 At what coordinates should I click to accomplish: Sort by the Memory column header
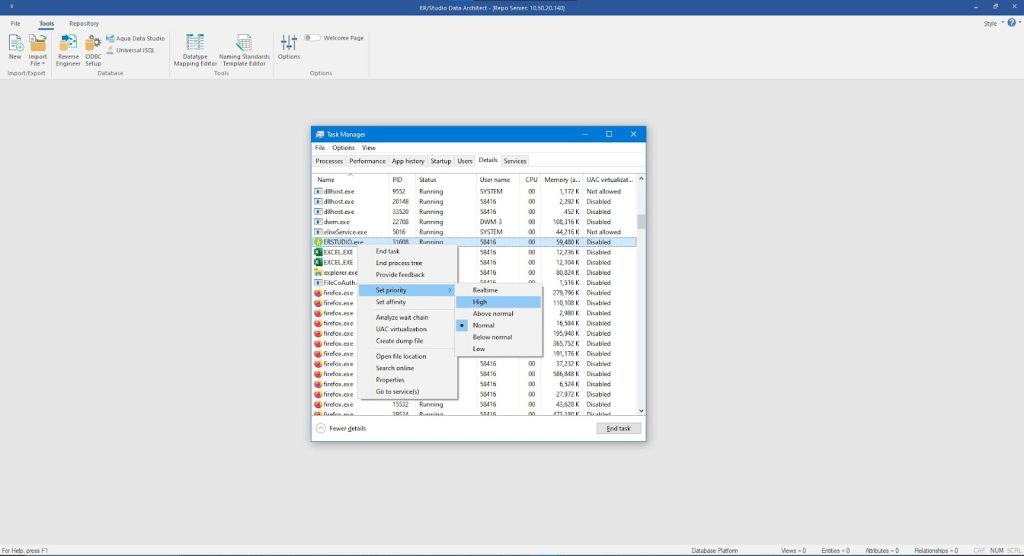(x=562, y=180)
